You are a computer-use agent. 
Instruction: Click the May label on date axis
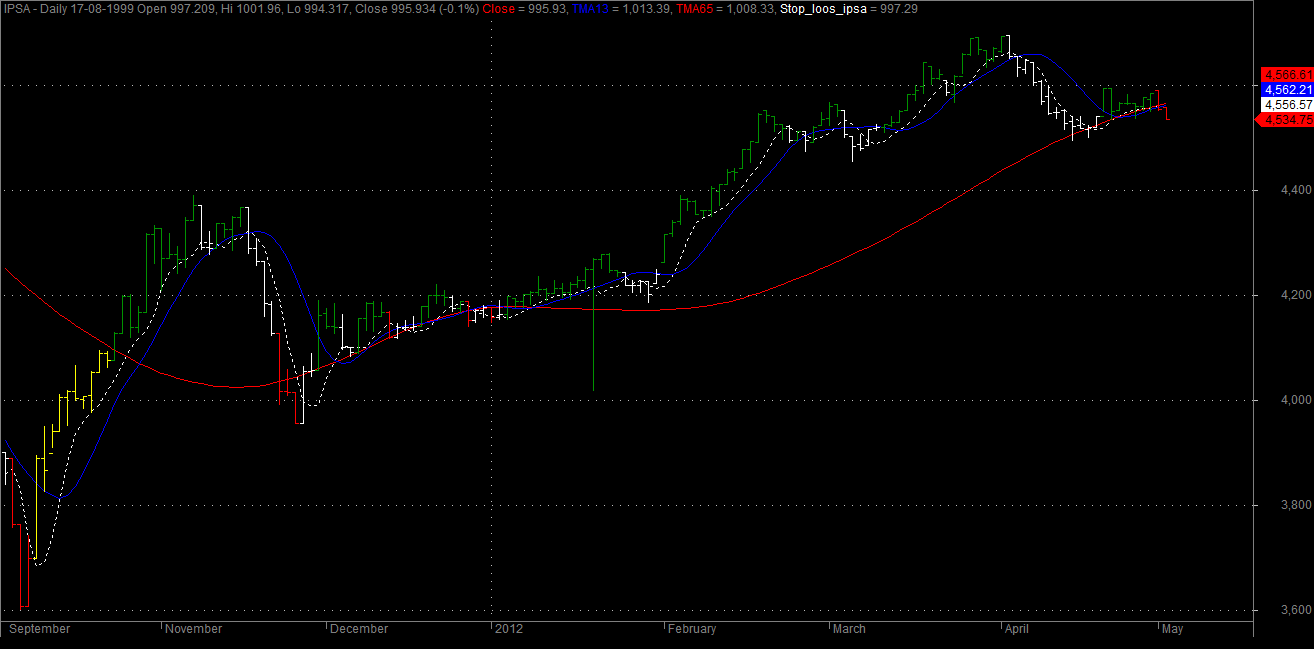click(x=1172, y=629)
